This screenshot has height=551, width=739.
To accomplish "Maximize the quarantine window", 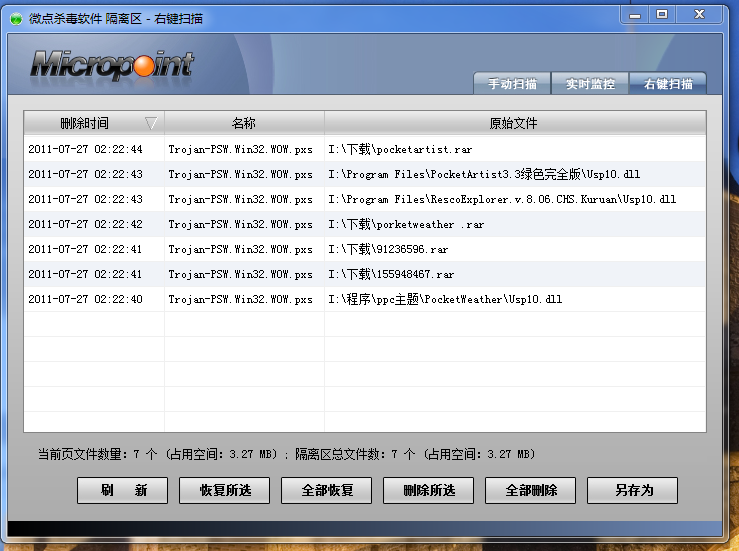I will coord(662,14).
